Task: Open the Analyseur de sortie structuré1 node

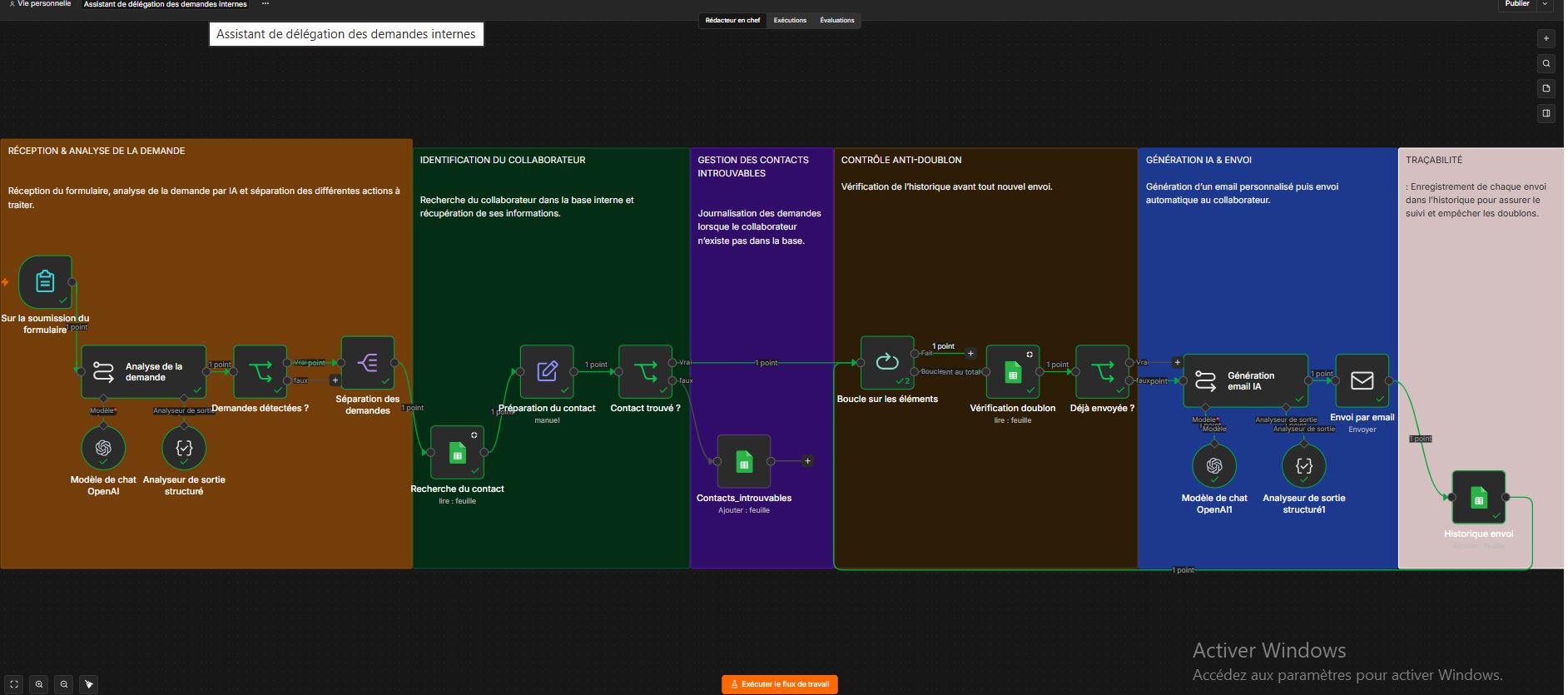Action: (x=1304, y=466)
